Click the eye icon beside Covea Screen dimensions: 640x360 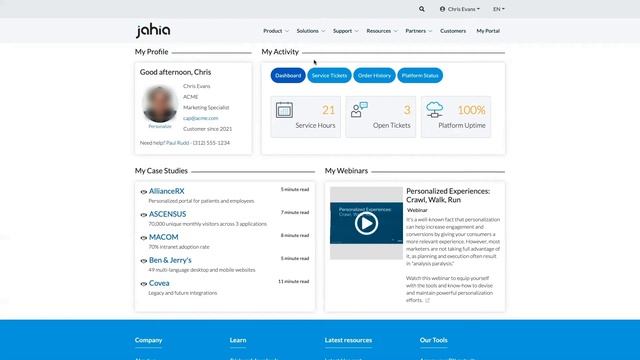[144, 284]
